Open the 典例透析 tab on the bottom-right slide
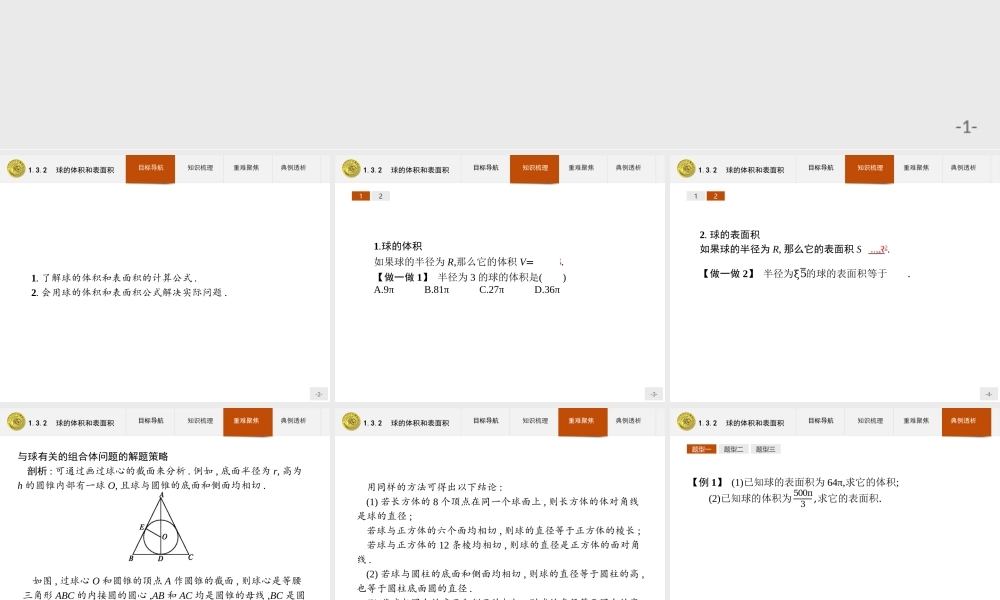This screenshot has width=1000, height=600. coord(965,421)
